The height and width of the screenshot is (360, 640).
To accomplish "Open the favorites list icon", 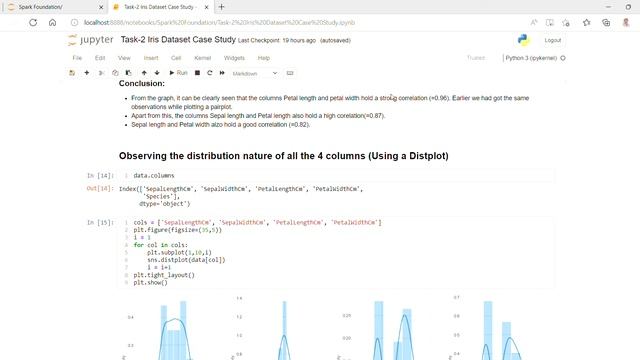I will (587, 22).
